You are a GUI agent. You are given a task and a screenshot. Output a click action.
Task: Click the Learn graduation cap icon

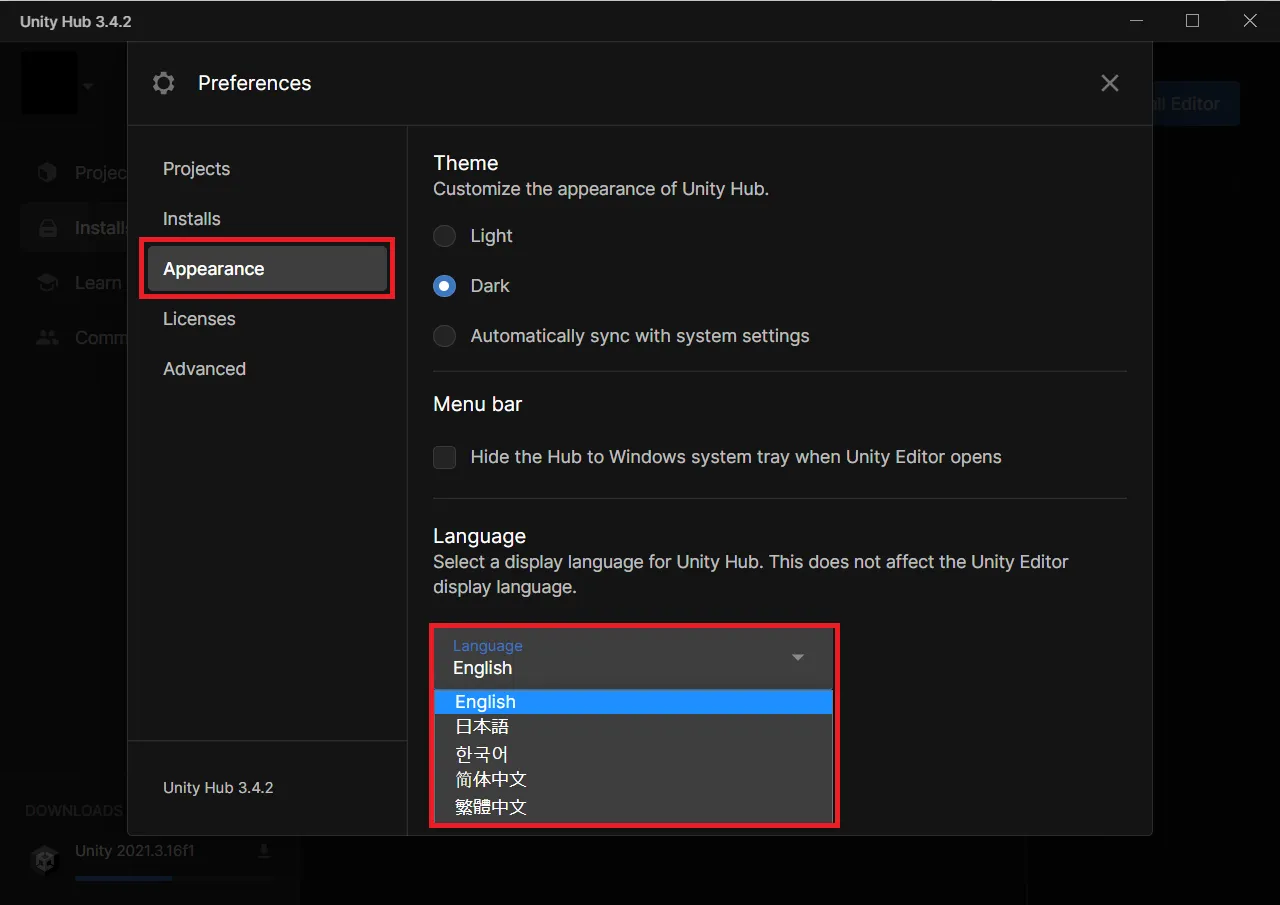(x=47, y=283)
